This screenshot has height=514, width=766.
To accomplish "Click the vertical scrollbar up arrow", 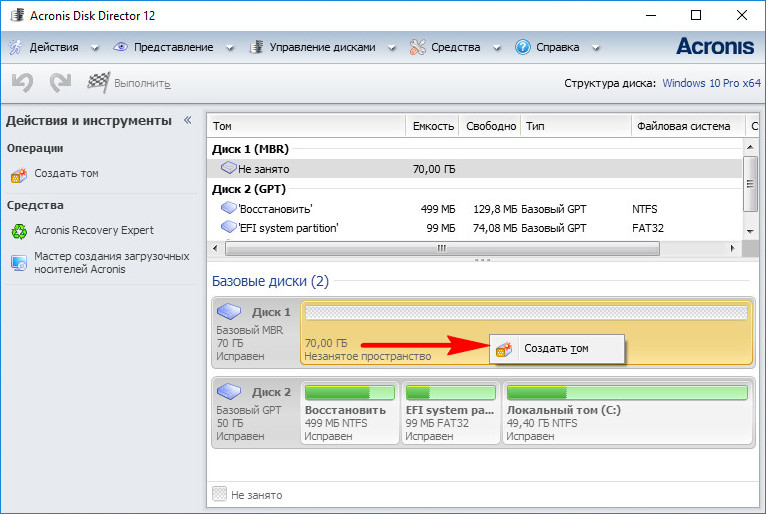I will pyautogui.click(x=750, y=146).
